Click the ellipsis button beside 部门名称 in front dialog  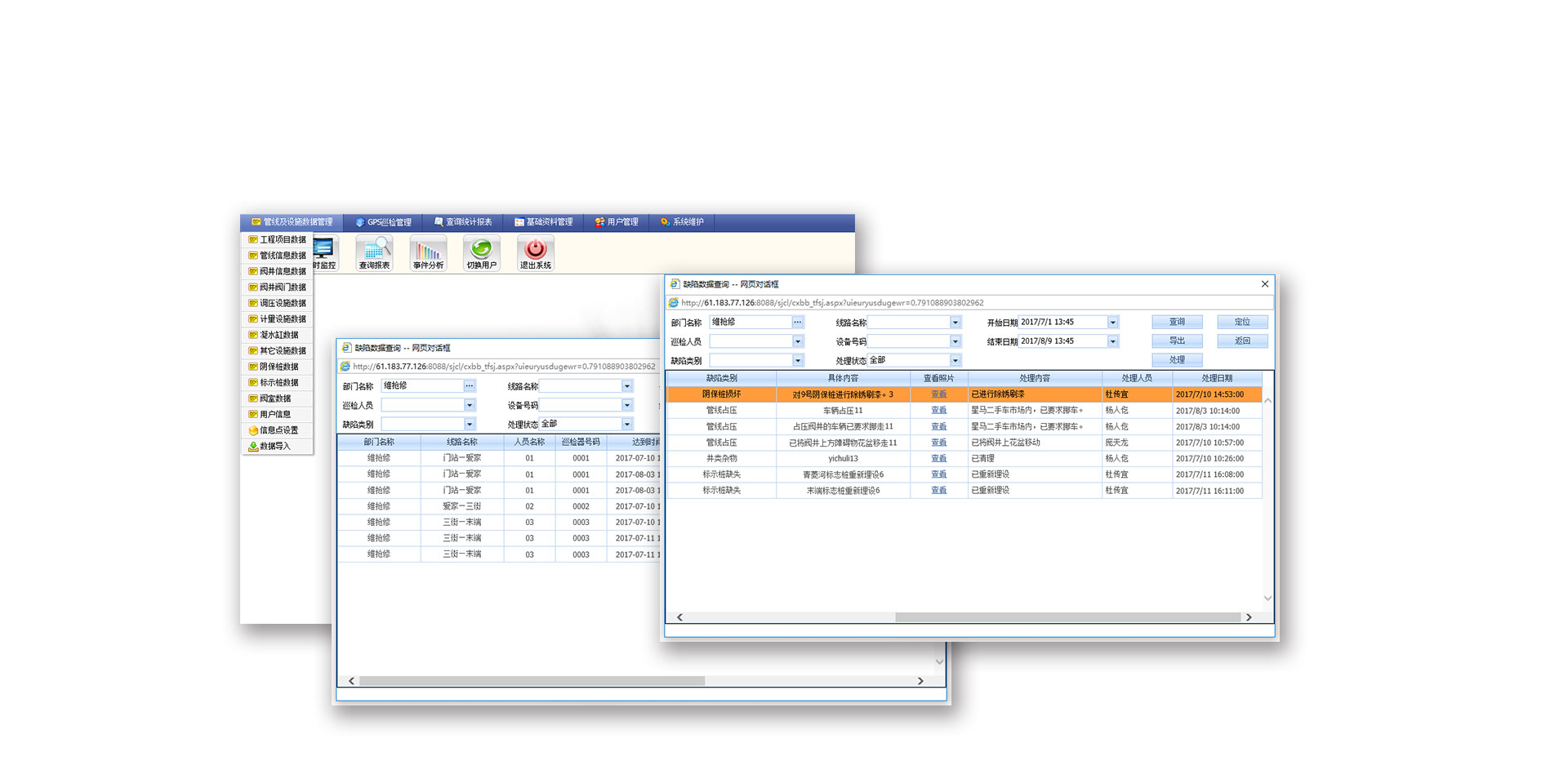pyautogui.click(x=798, y=323)
